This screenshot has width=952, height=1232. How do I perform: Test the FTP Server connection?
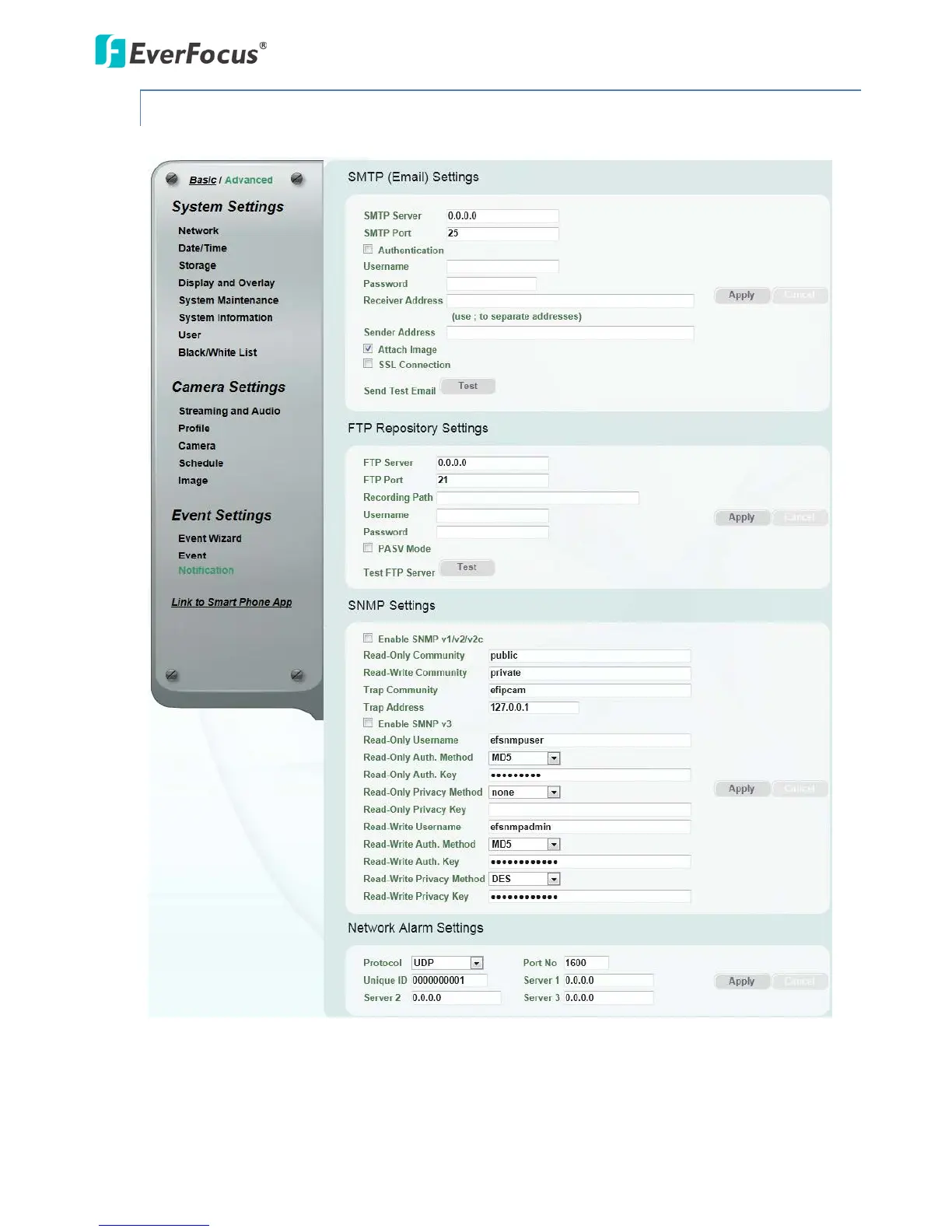tap(467, 568)
